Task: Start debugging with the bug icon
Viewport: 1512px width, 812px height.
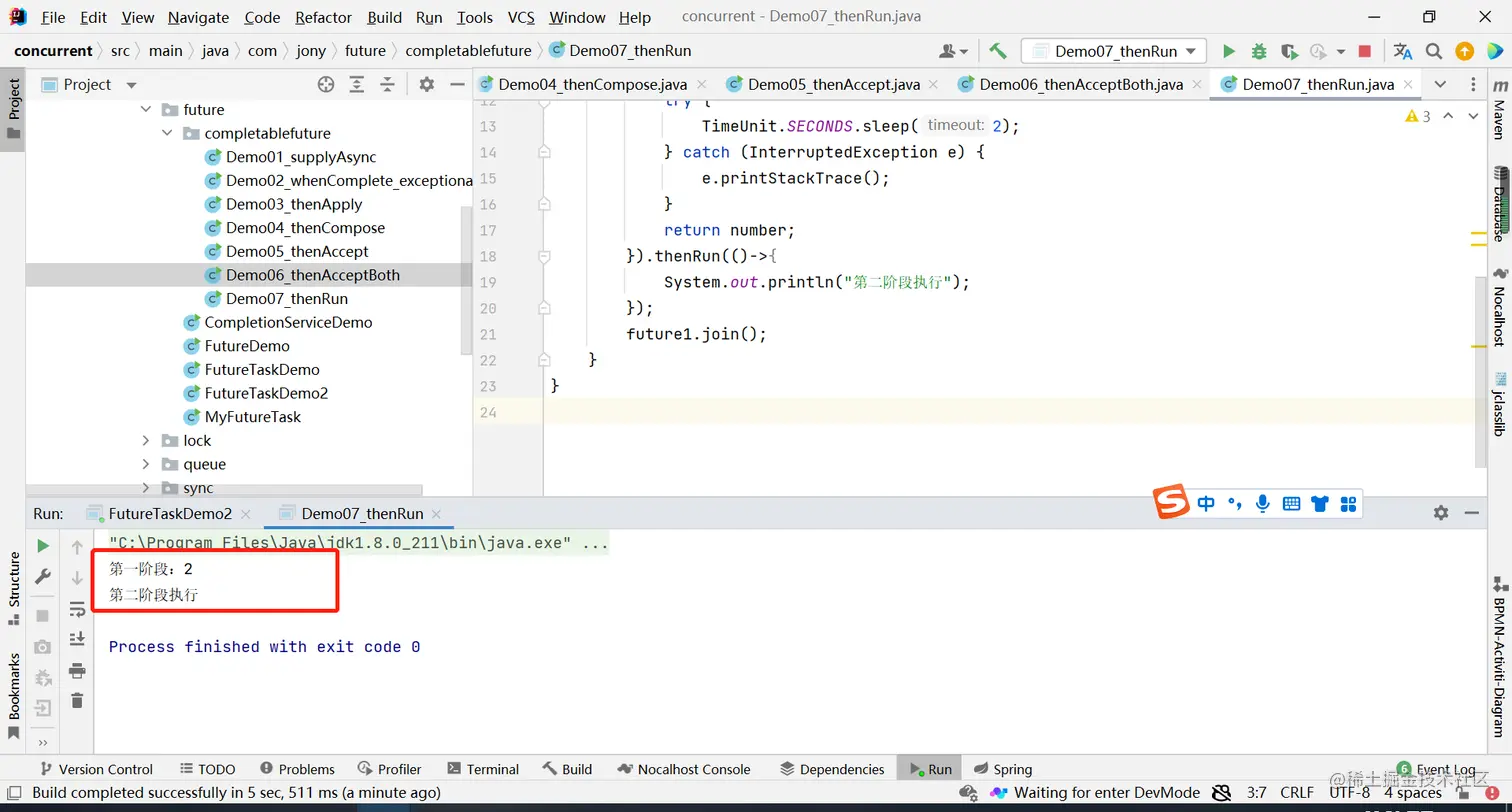Action: (1259, 51)
